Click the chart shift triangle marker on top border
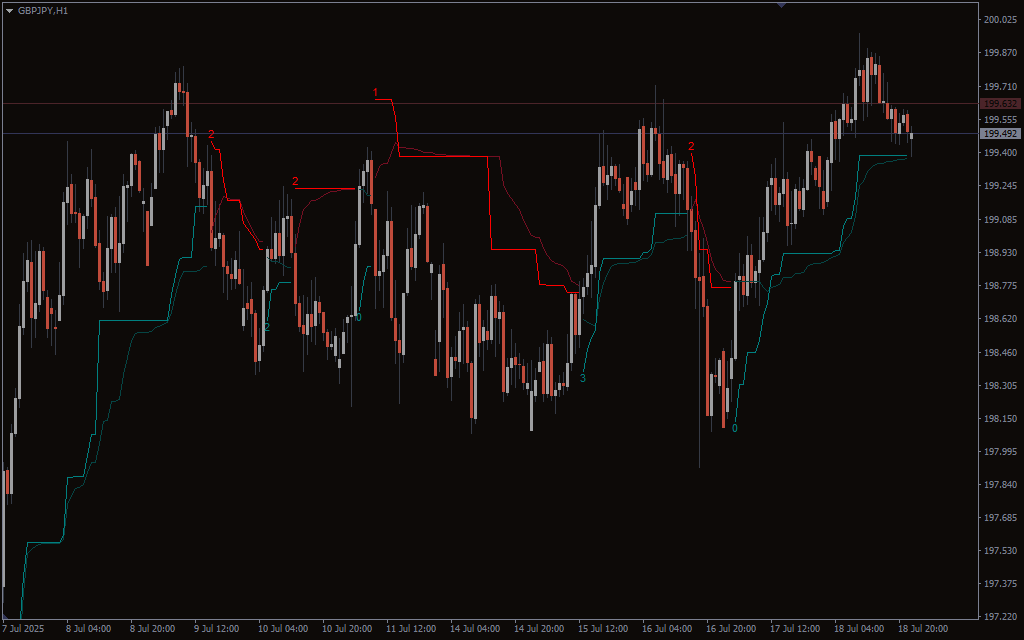 click(781, 5)
